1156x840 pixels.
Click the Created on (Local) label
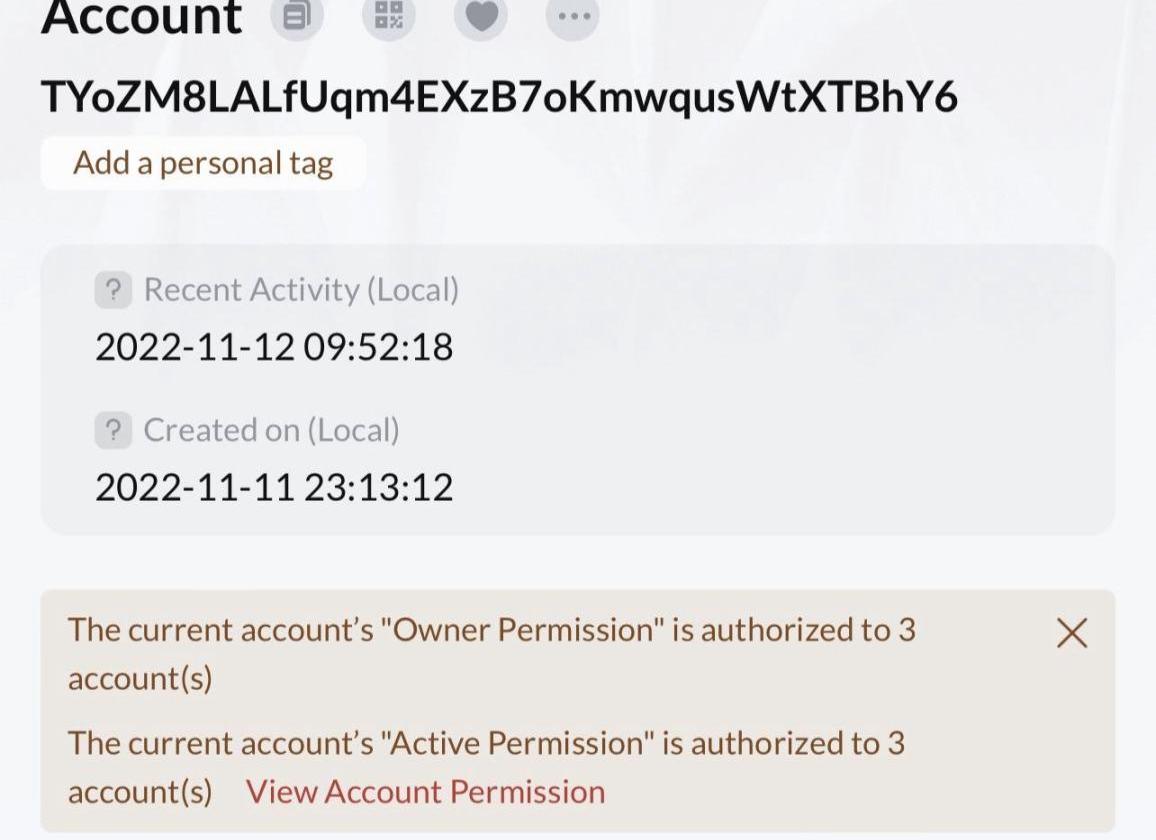(x=271, y=430)
